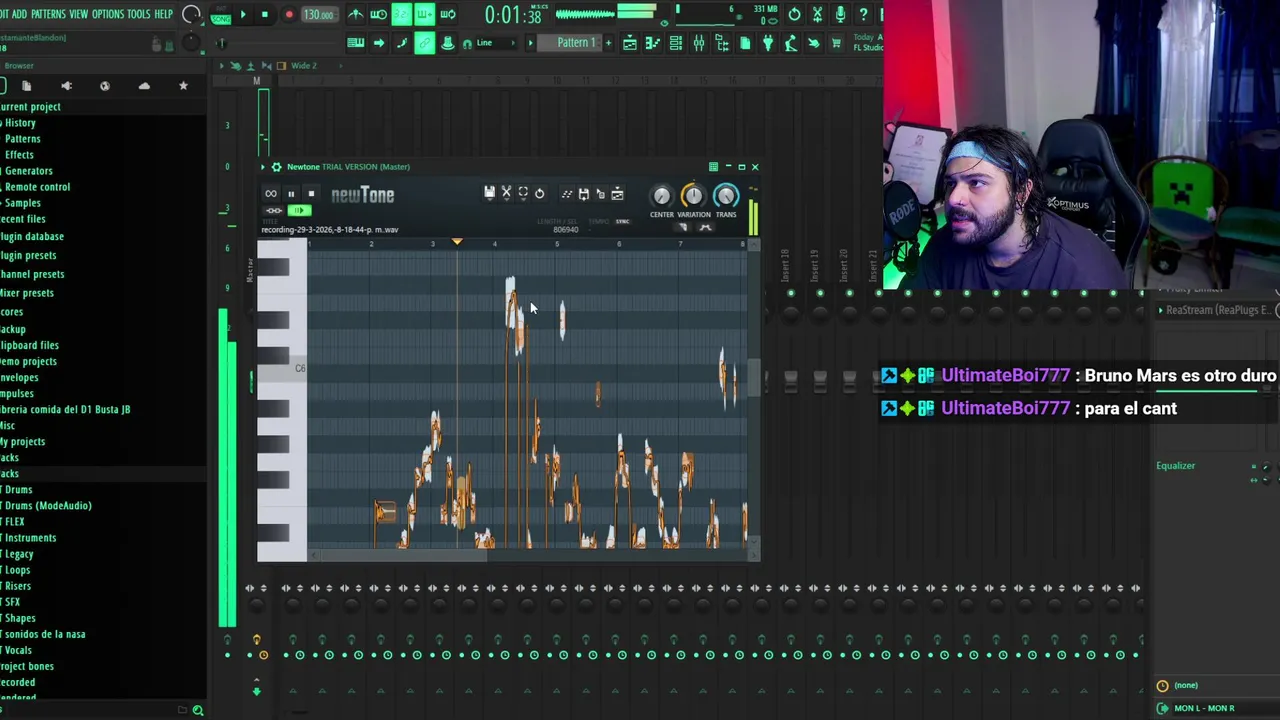Viewport: 1280px width, 720px height.
Task: Toggle the metronome in the top toolbar
Action: (x=355, y=14)
